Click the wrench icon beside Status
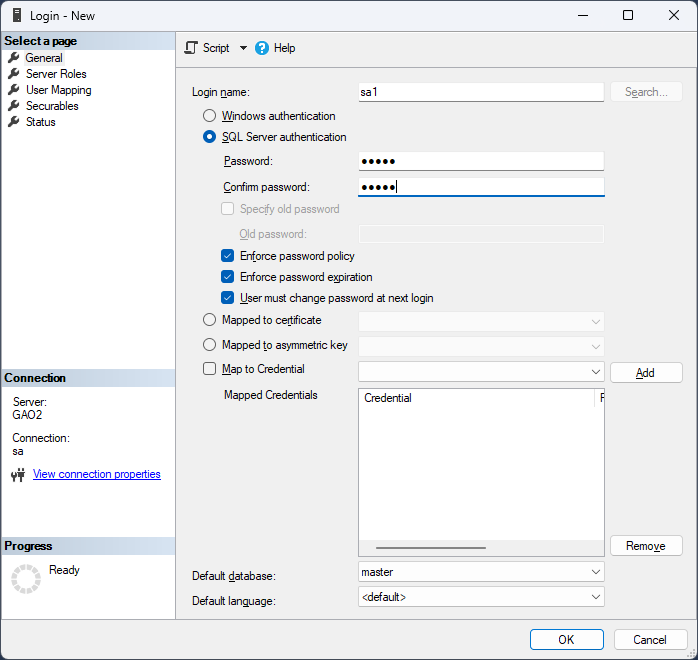This screenshot has height=660, width=698. 14,121
